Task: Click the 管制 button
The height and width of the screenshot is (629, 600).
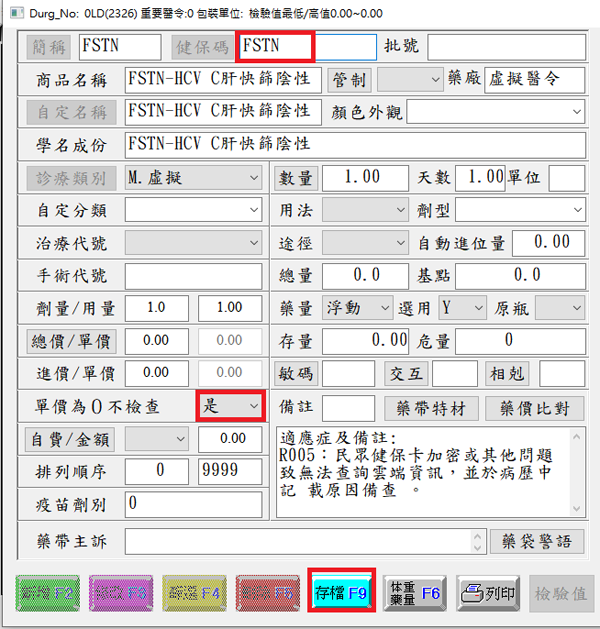Action: click(x=350, y=79)
